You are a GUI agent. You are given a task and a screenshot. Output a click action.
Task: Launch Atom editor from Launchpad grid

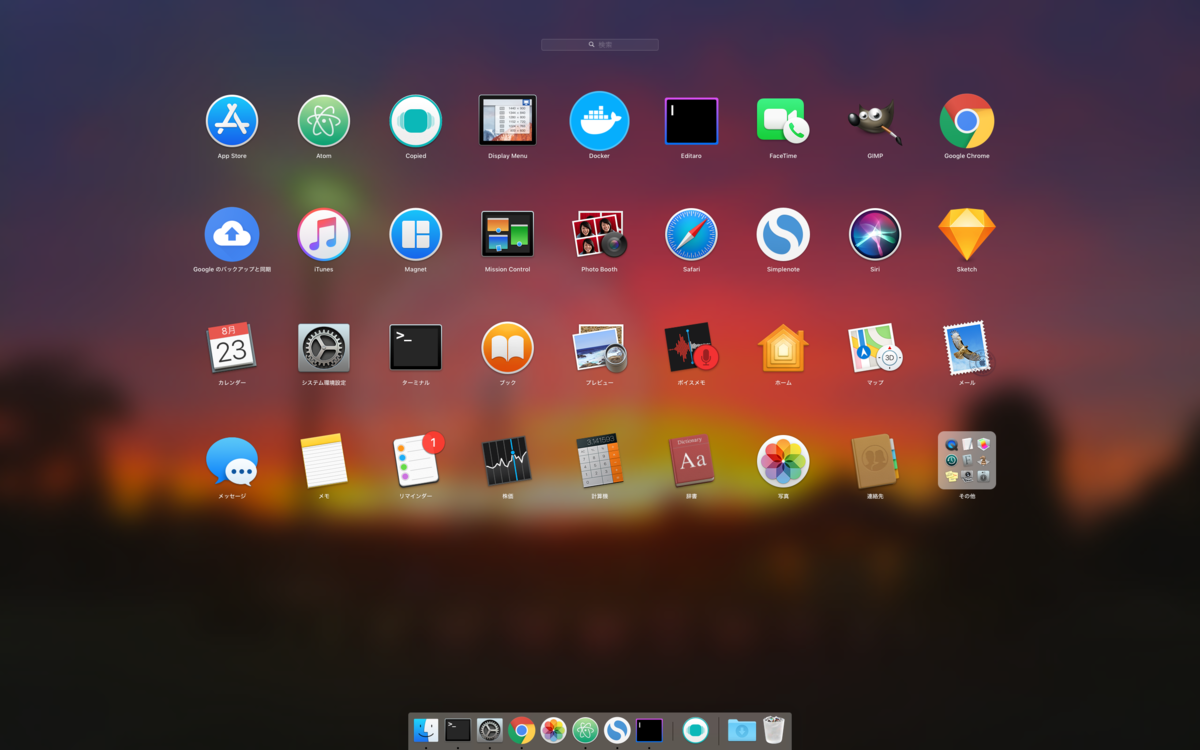pos(324,121)
